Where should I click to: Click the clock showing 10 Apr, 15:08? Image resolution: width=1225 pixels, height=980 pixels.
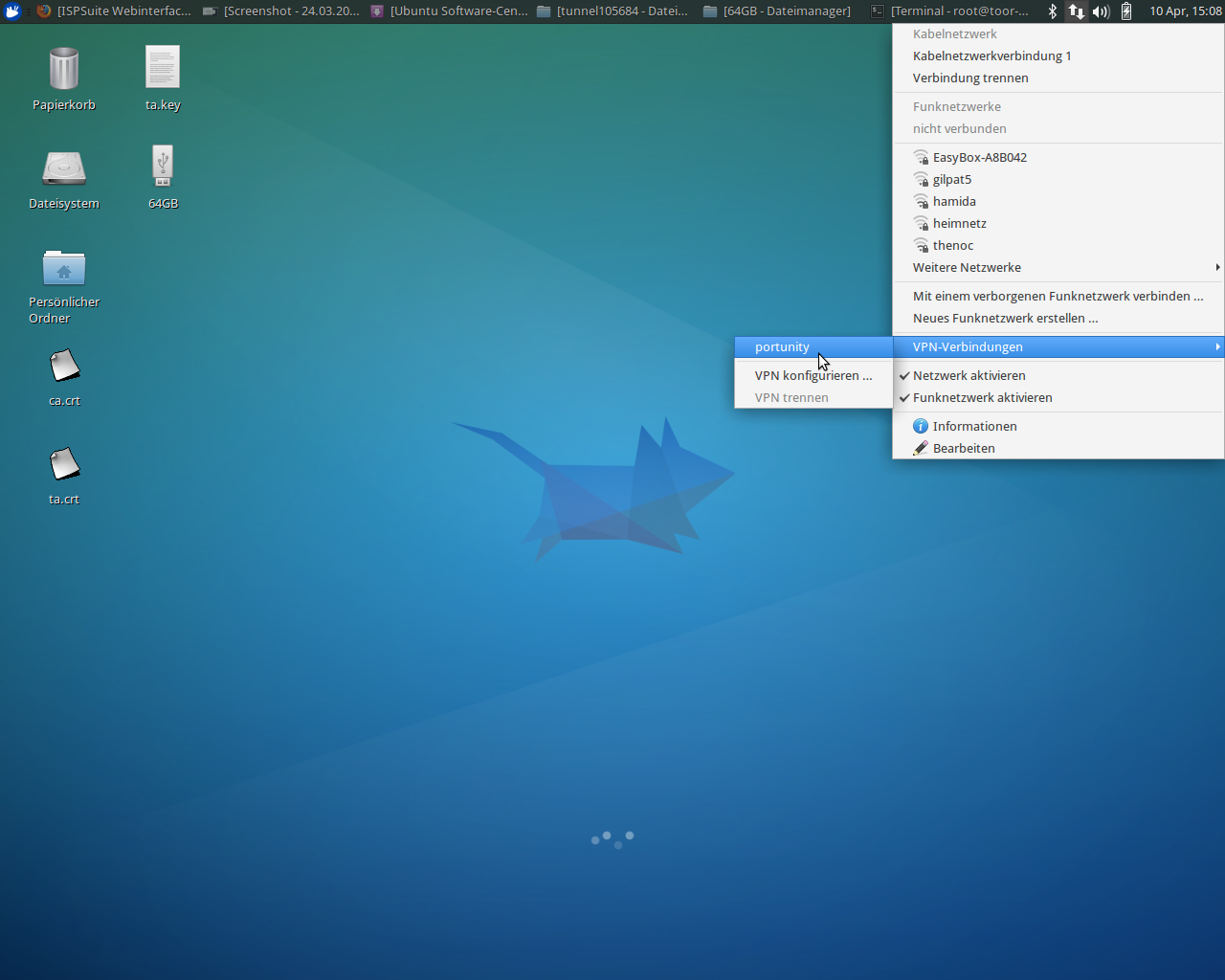[x=1185, y=11]
